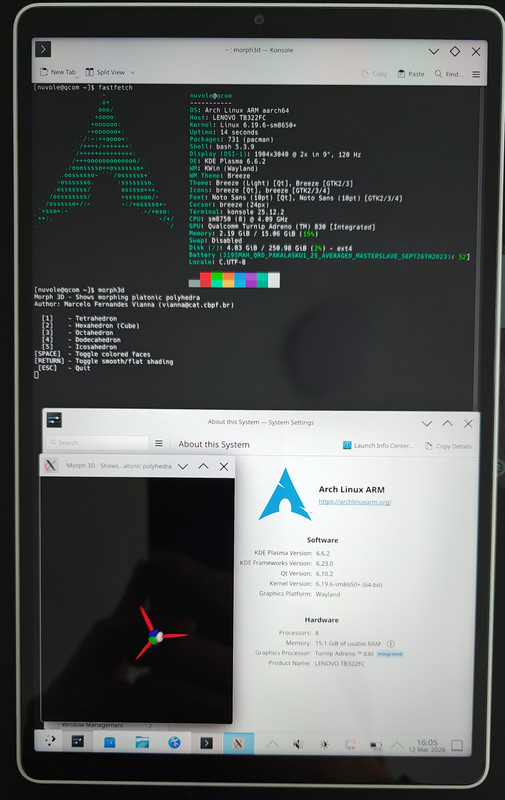
Task: Open Dolphin file manager from taskbar
Action: point(142,742)
